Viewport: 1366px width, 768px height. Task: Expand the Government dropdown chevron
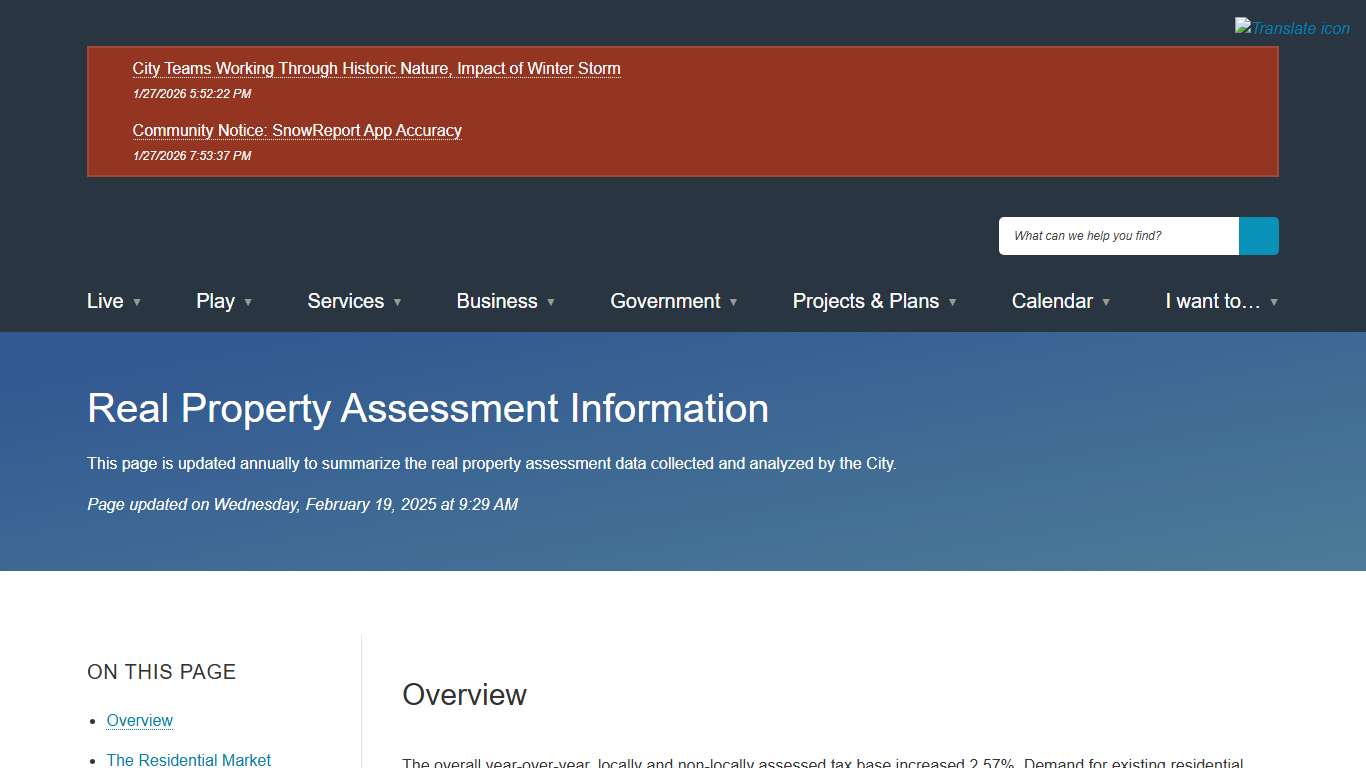pyautogui.click(x=734, y=302)
